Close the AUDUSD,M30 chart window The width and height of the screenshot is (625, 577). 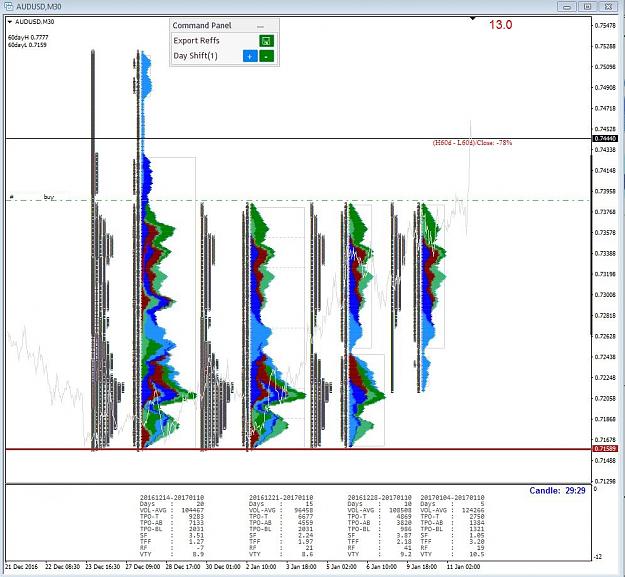pos(608,6)
